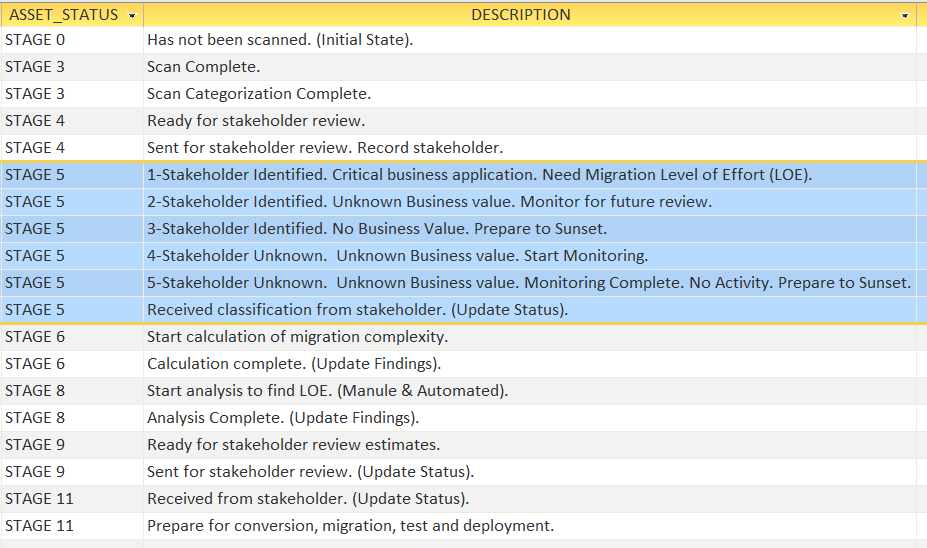This screenshot has height=548, width=927.
Task: Click the 'Scan Complete.' description cell
Action: 204,67
